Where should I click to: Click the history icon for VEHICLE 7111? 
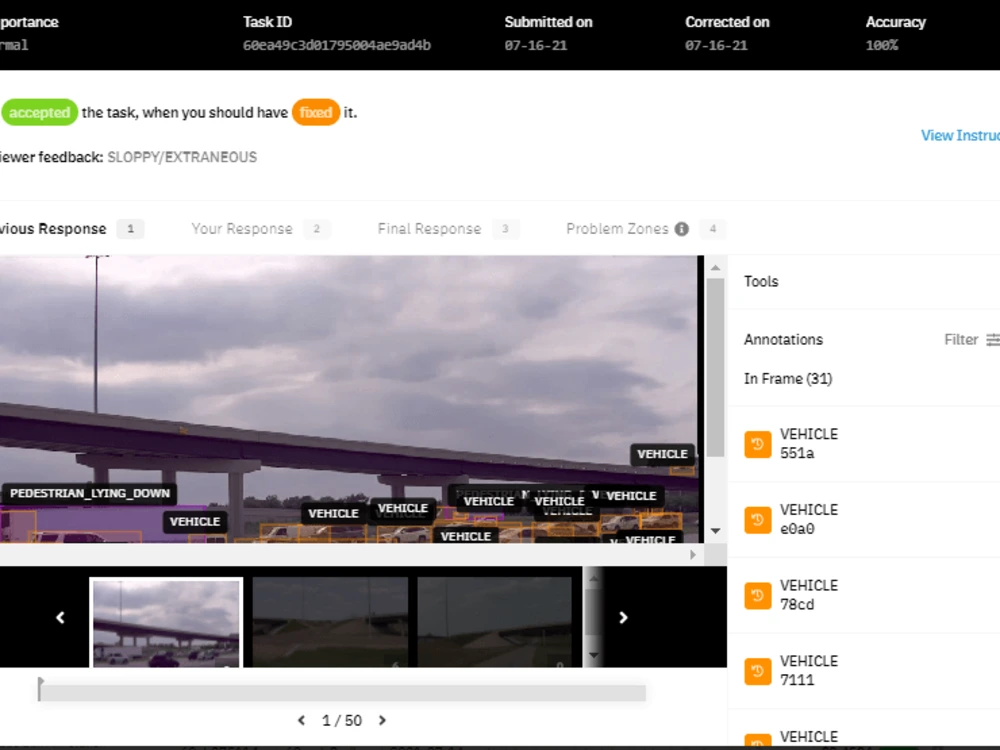[757, 670]
